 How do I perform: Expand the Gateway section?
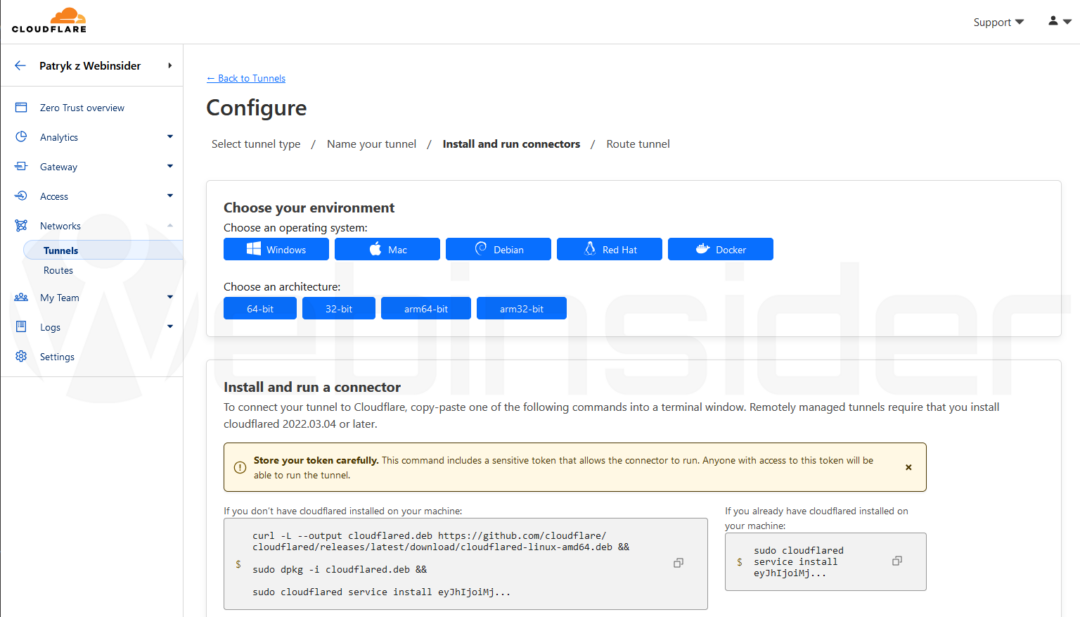pyautogui.click(x=170, y=166)
